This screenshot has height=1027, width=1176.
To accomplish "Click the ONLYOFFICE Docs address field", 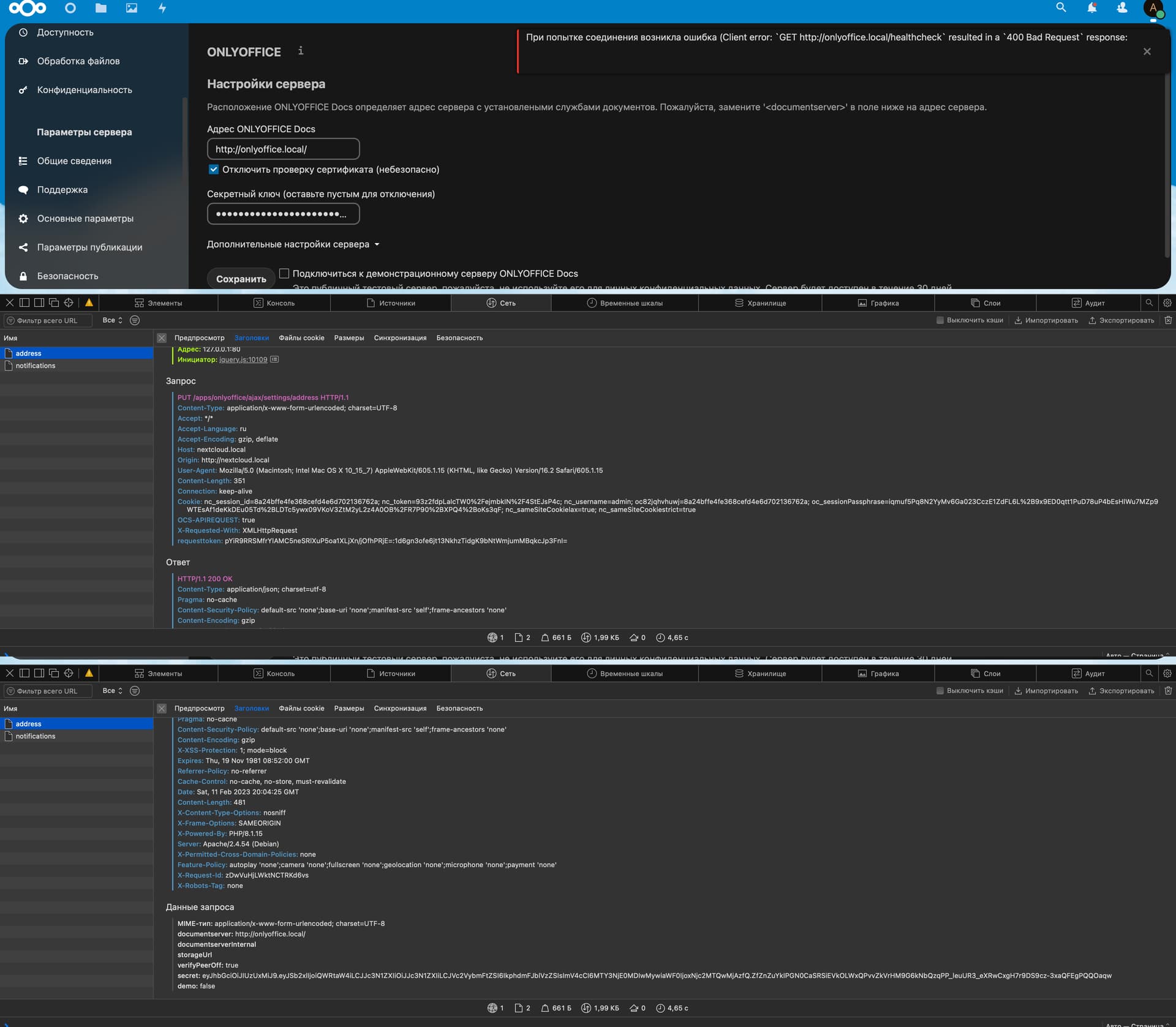I will 283,149.
